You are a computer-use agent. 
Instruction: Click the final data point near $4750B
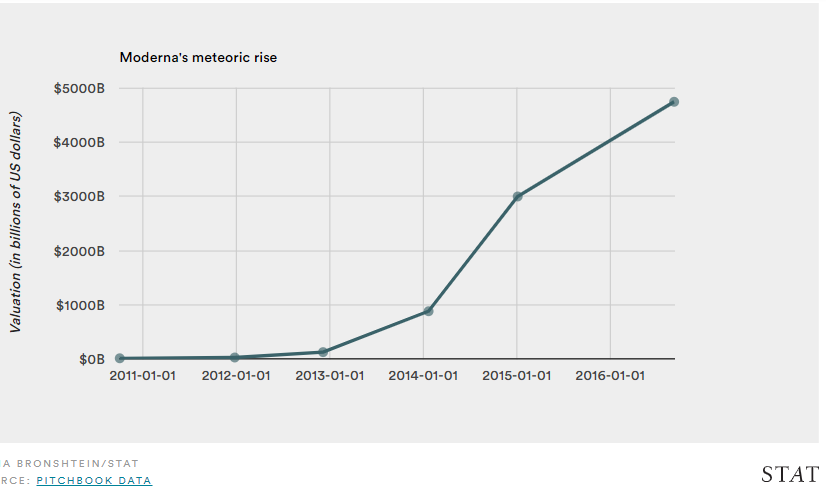pos(674,102)
